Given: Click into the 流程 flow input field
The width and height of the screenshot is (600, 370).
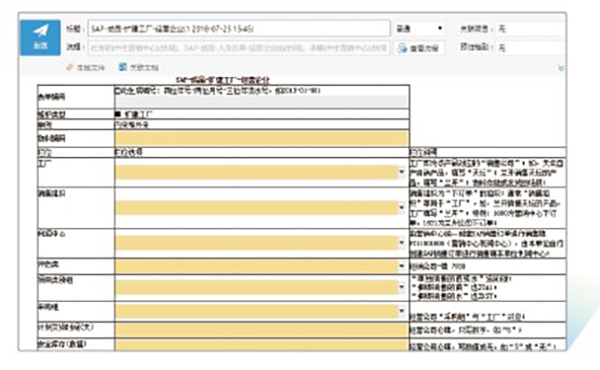Looking at the screenshot, I should 239,48.
